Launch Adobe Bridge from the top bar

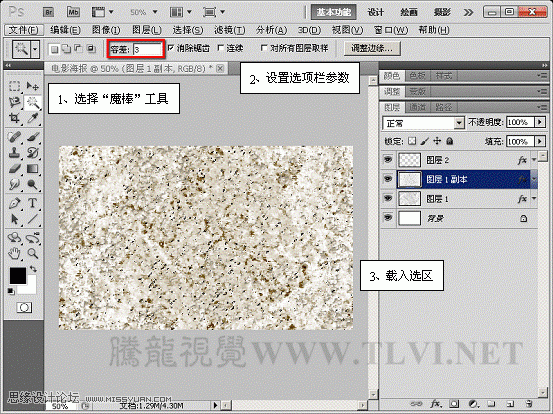click(x=48, y=12)
